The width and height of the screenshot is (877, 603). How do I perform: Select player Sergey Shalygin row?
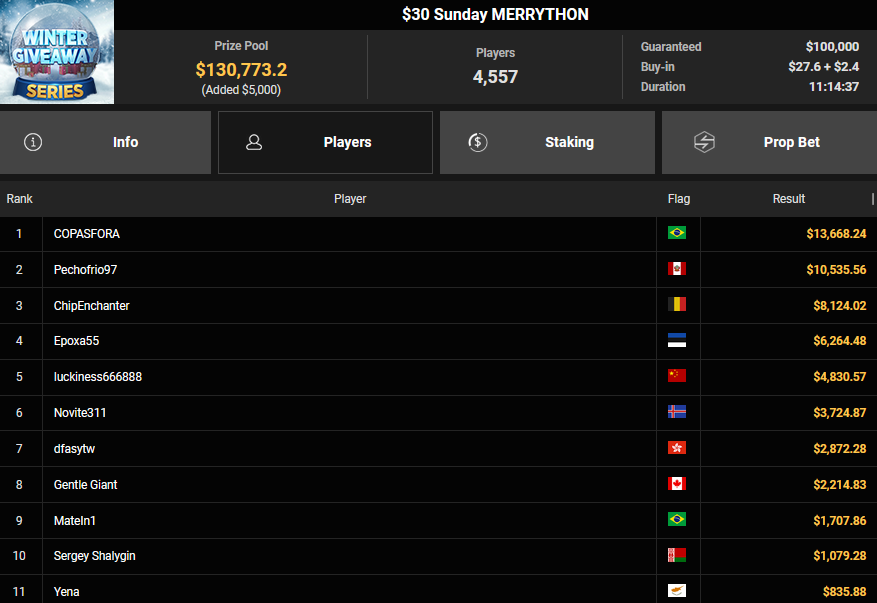[x=93, y=556]
